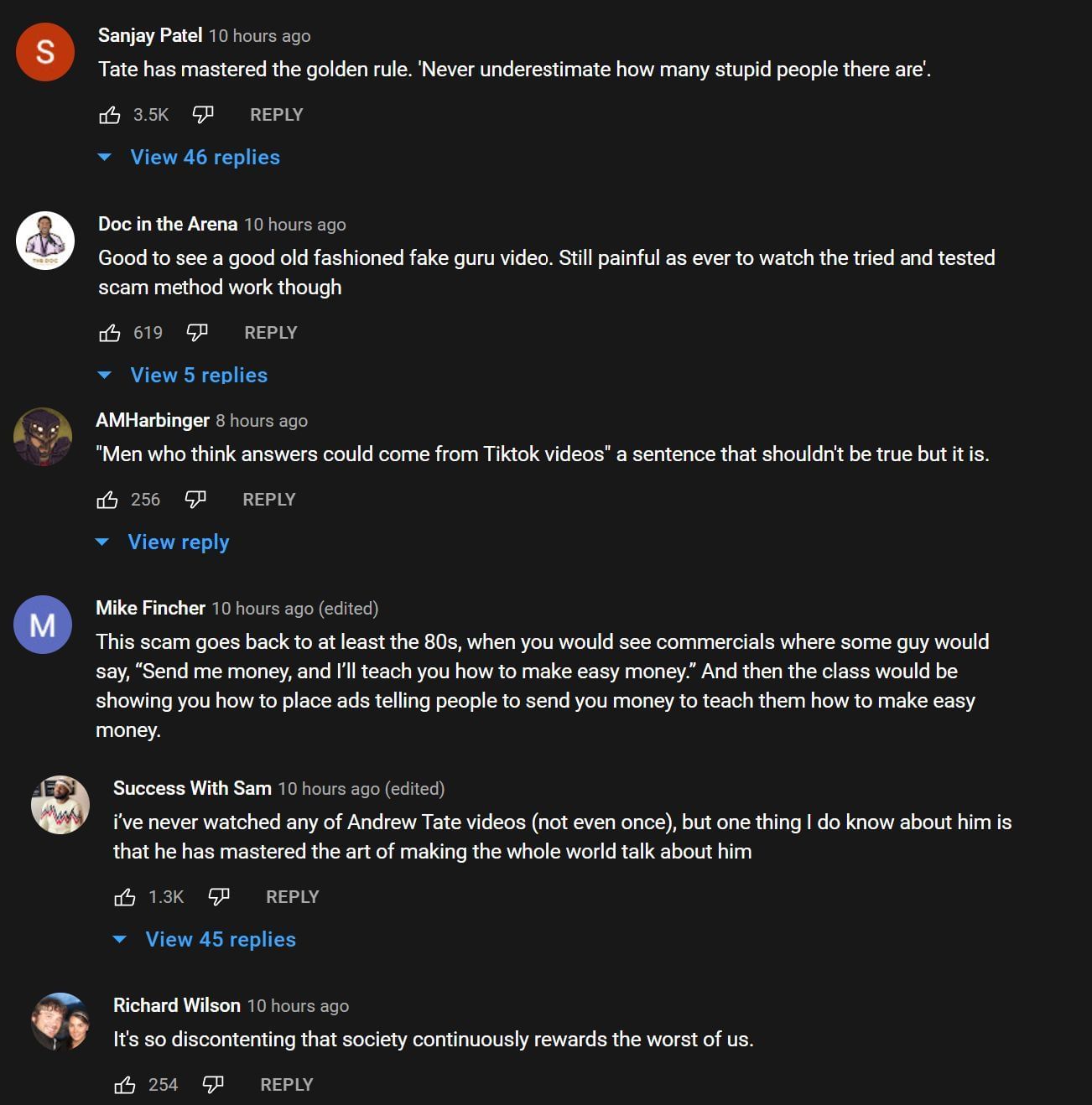Image resolution: width=1092 pixels, height=1105 pixels.
Task: Like Sanjay Patel's comment
Action: pos(110,115)
